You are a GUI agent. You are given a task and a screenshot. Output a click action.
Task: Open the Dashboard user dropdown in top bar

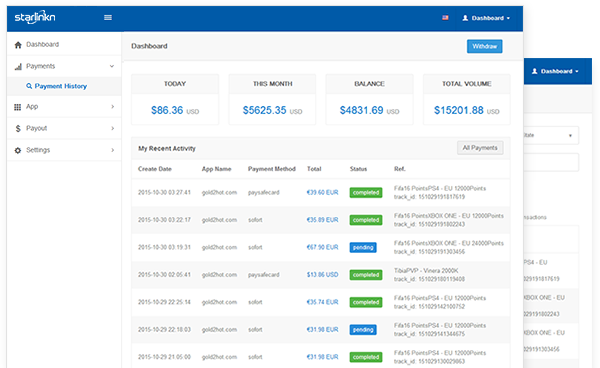(486, 18)
